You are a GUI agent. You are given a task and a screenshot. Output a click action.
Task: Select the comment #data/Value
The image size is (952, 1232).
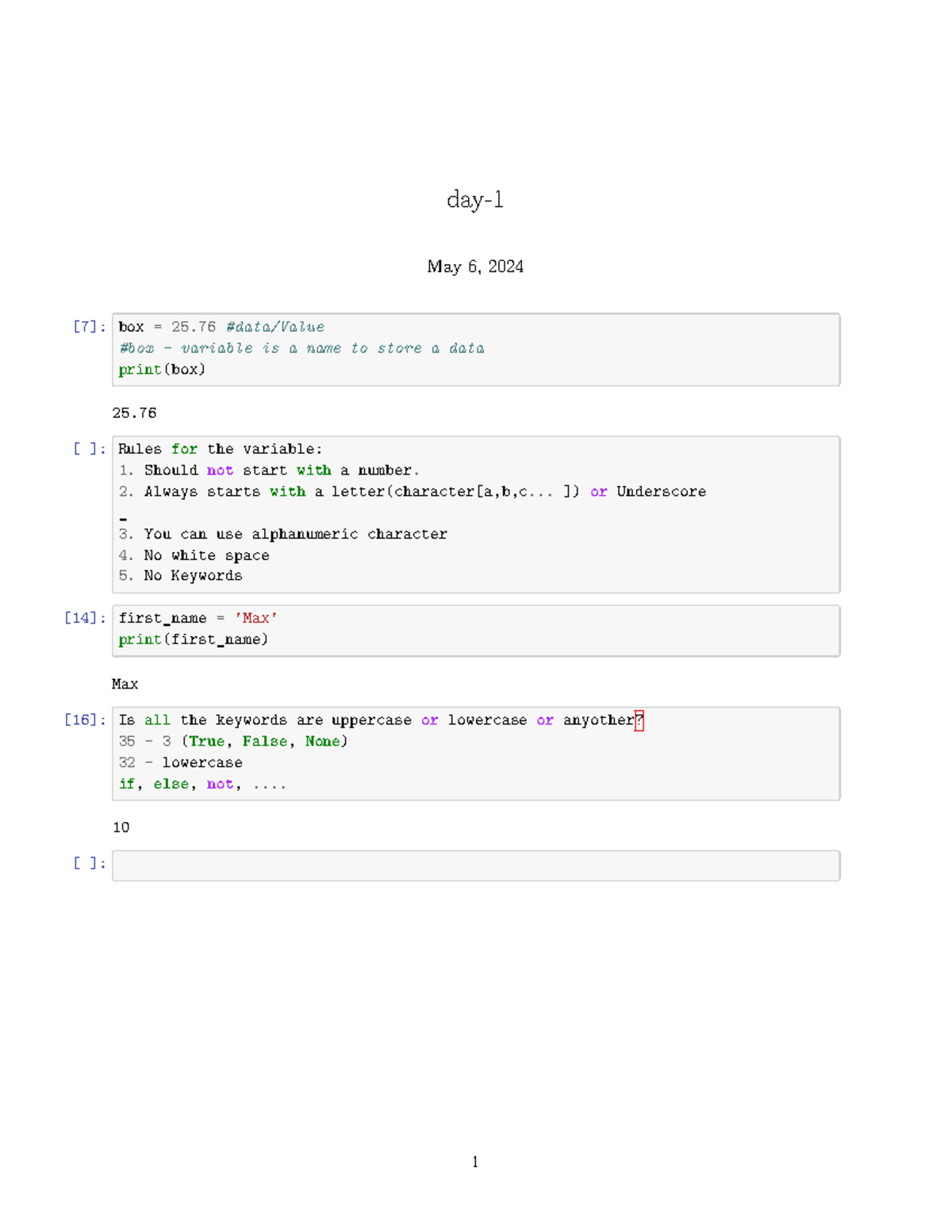274,326
